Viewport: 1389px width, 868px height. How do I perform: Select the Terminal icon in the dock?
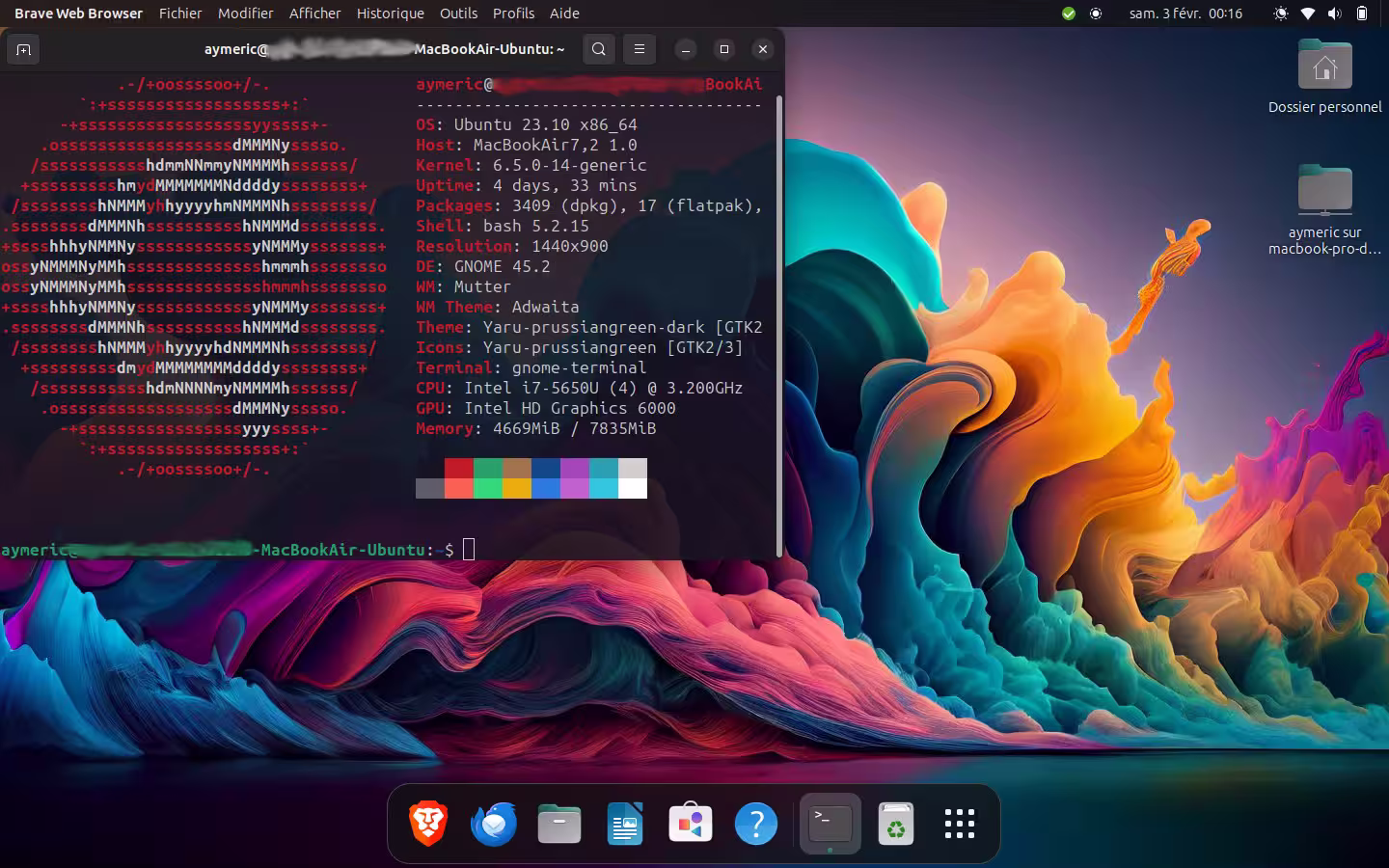click(x=831, y=824)
